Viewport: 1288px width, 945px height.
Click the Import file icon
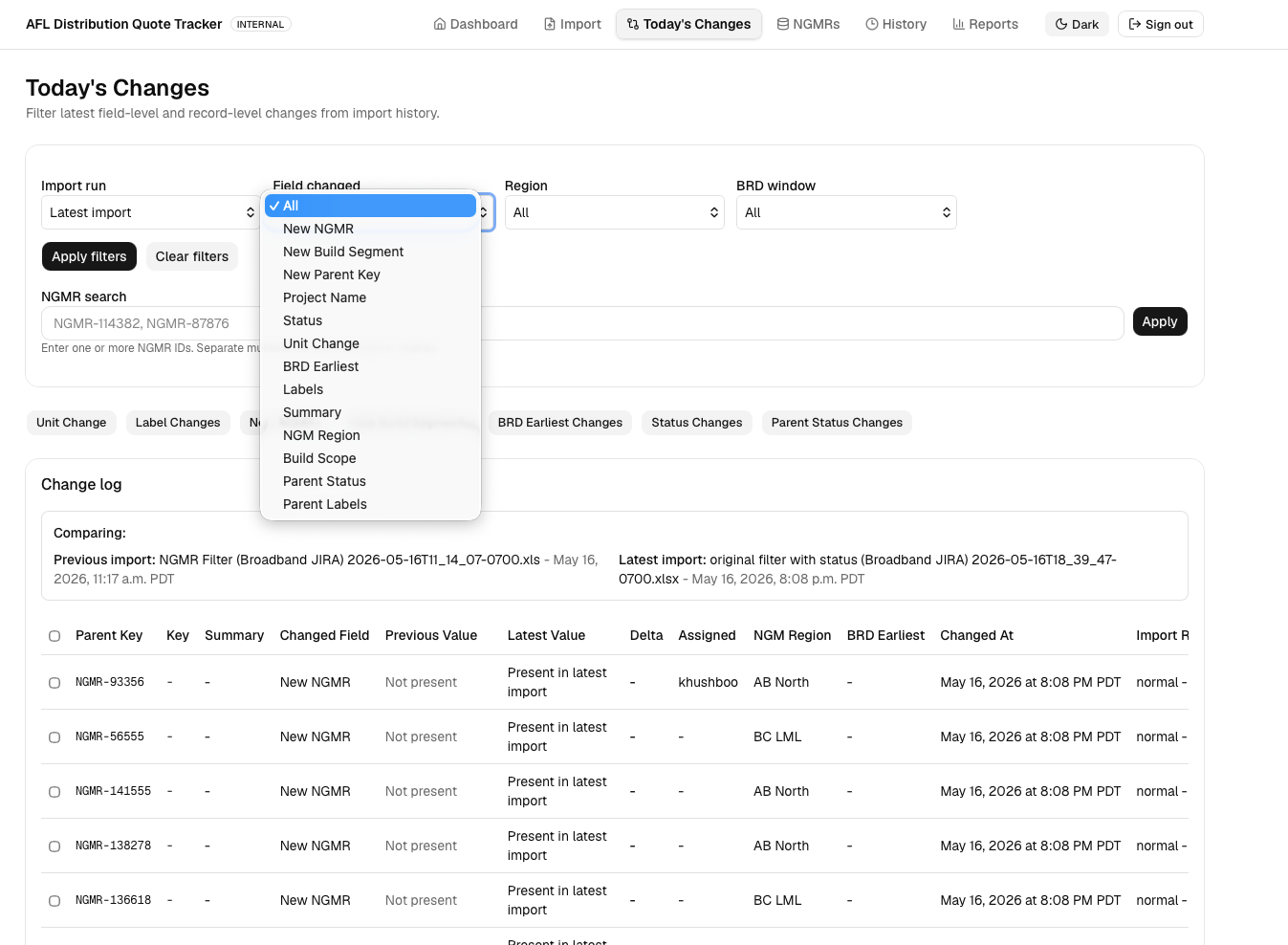tap(550, 24)
